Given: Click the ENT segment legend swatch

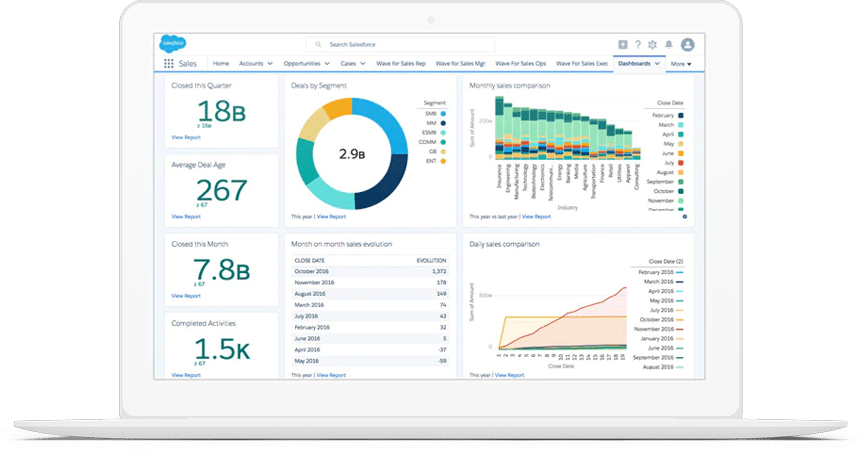Looking at the screenshot, I should (x=443, y=161).
